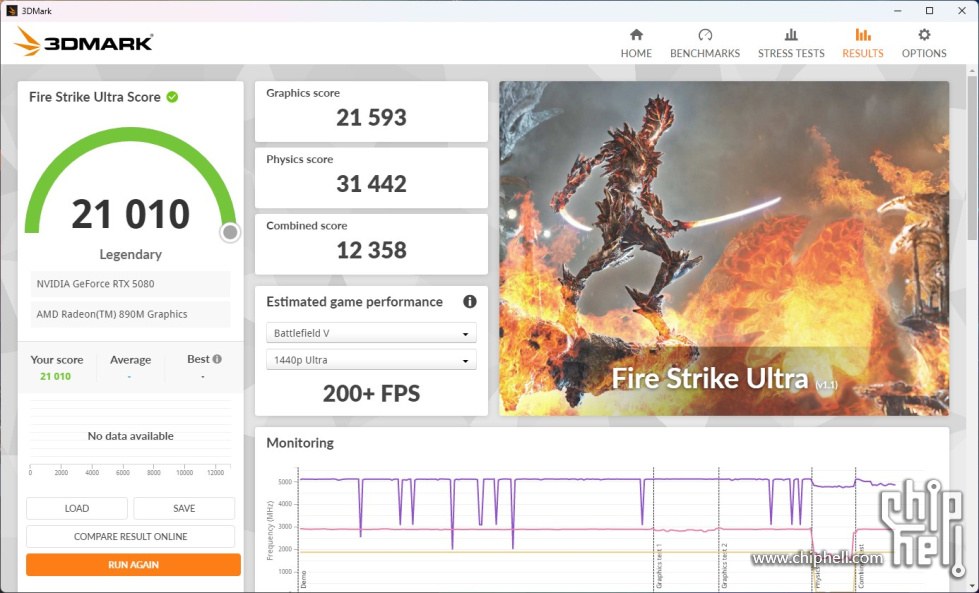Click the AMD Radeon(TM) 890M Graphics field
The height and width of the screenshot is (593, 979).
pyautogui.click(x=130, y=314)
